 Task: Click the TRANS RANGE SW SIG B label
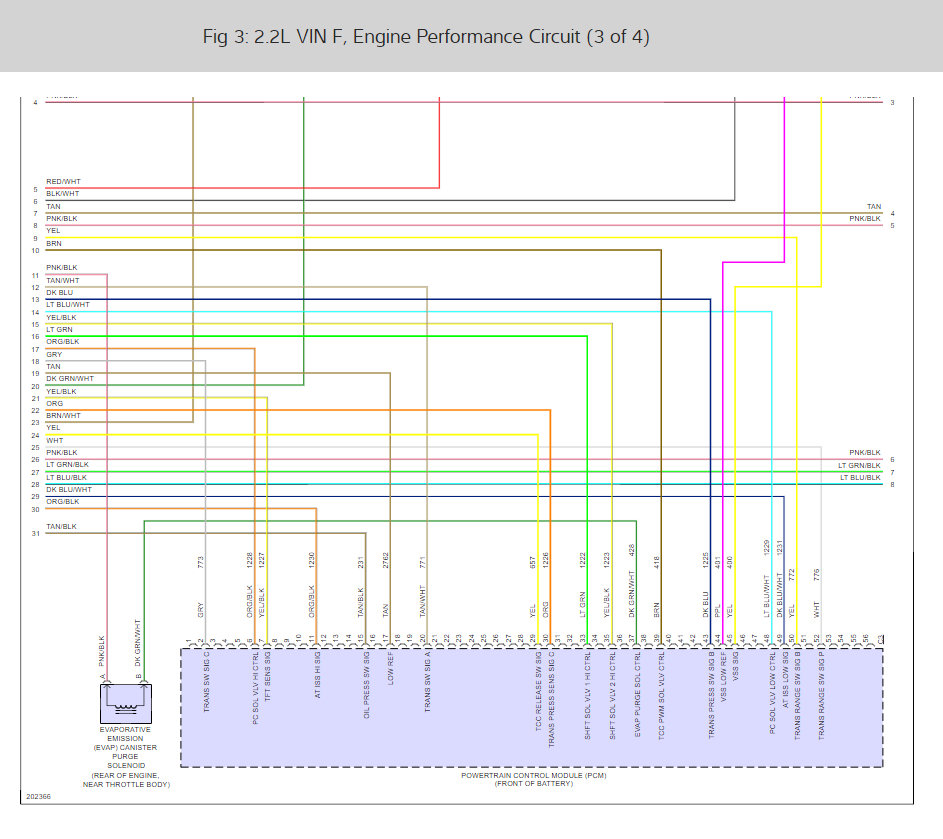click(x=797, y=695)
